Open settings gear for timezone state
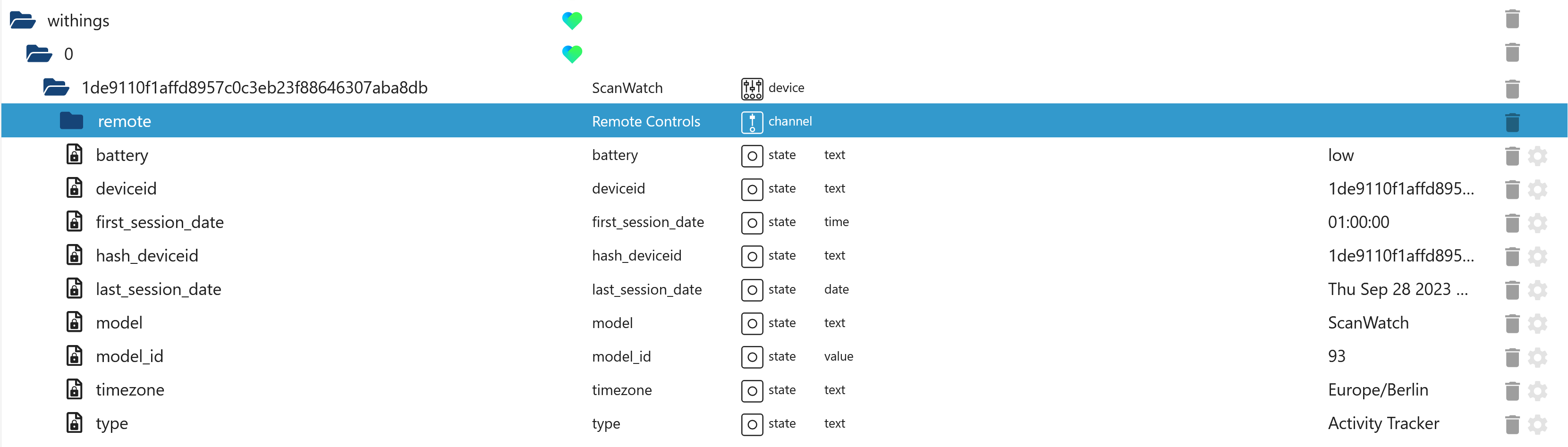Screen dimensions: 1568x447 coord(1538,390)
